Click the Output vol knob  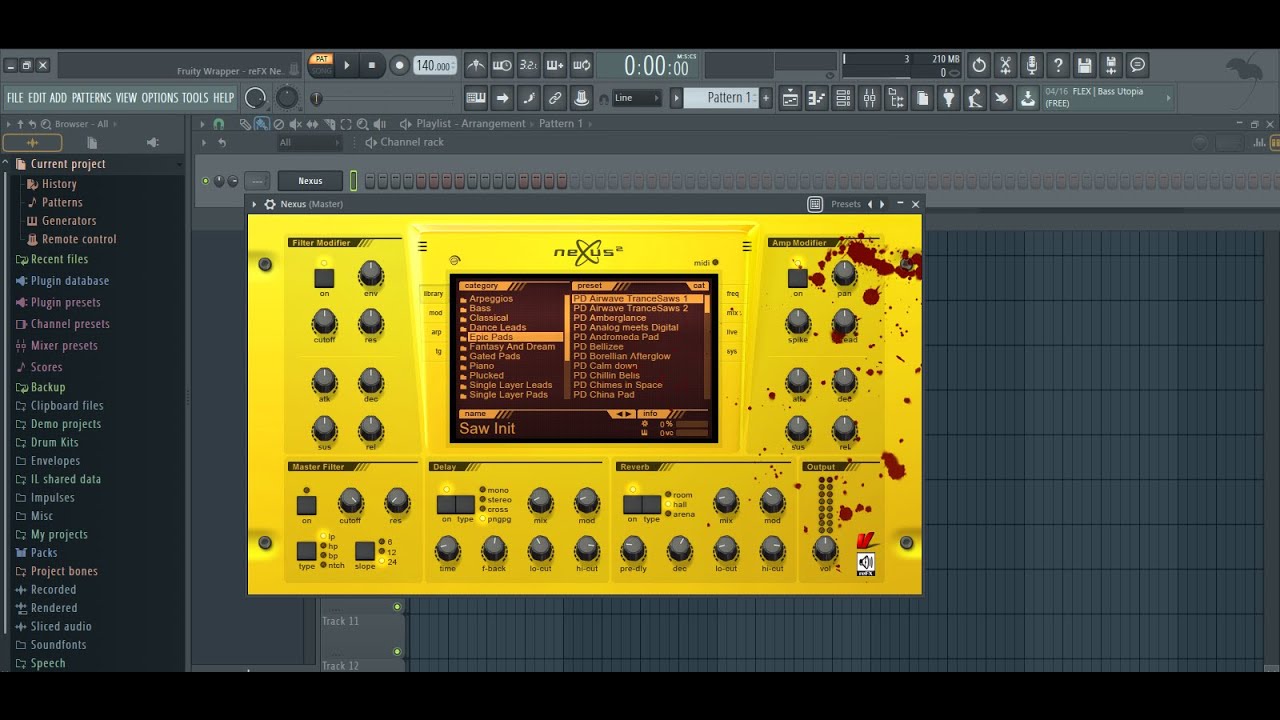tap(825, 548)
